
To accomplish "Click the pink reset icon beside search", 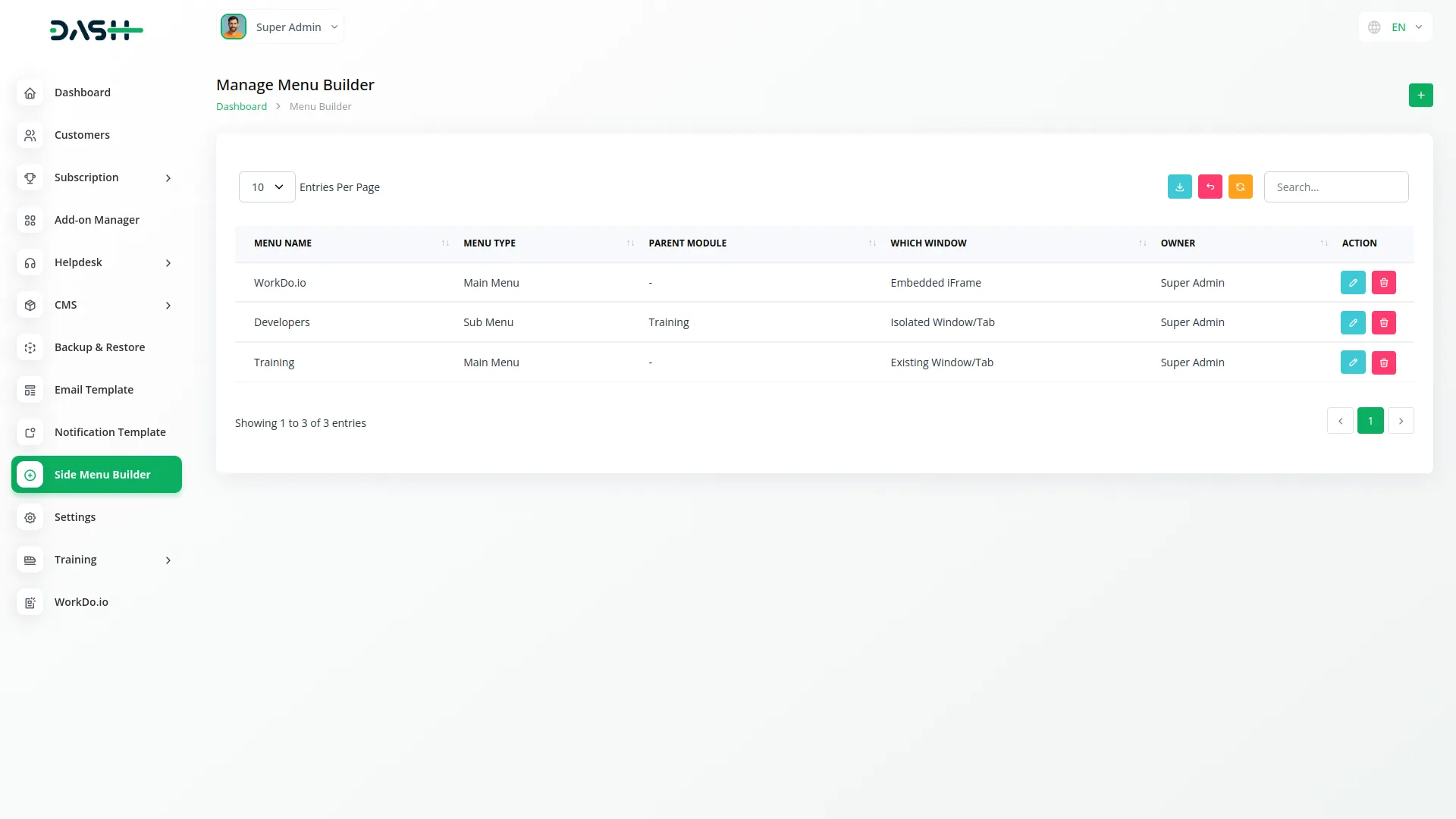I will 1210,187.
